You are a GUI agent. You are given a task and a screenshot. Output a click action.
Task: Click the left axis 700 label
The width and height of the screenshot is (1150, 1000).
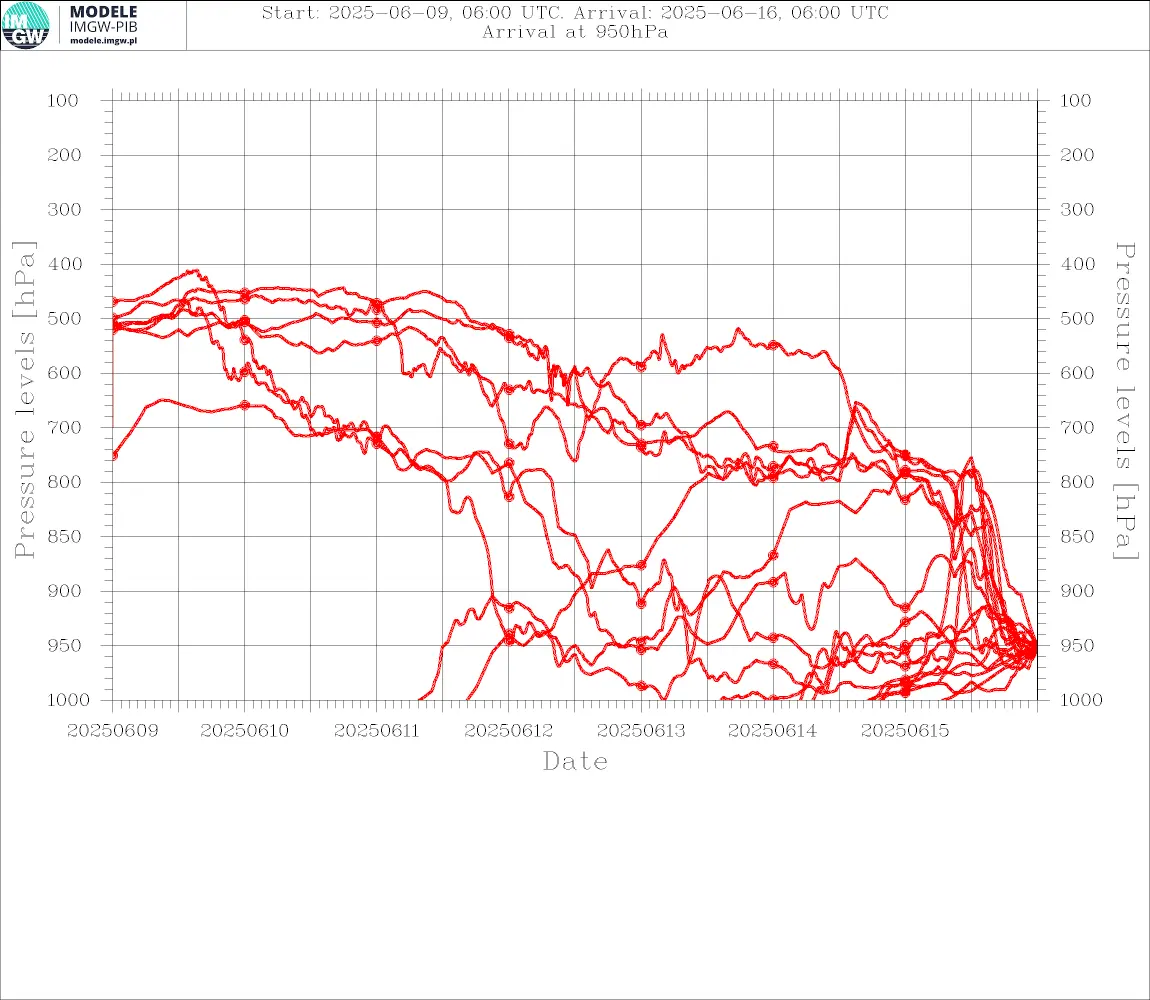point(65,428)
